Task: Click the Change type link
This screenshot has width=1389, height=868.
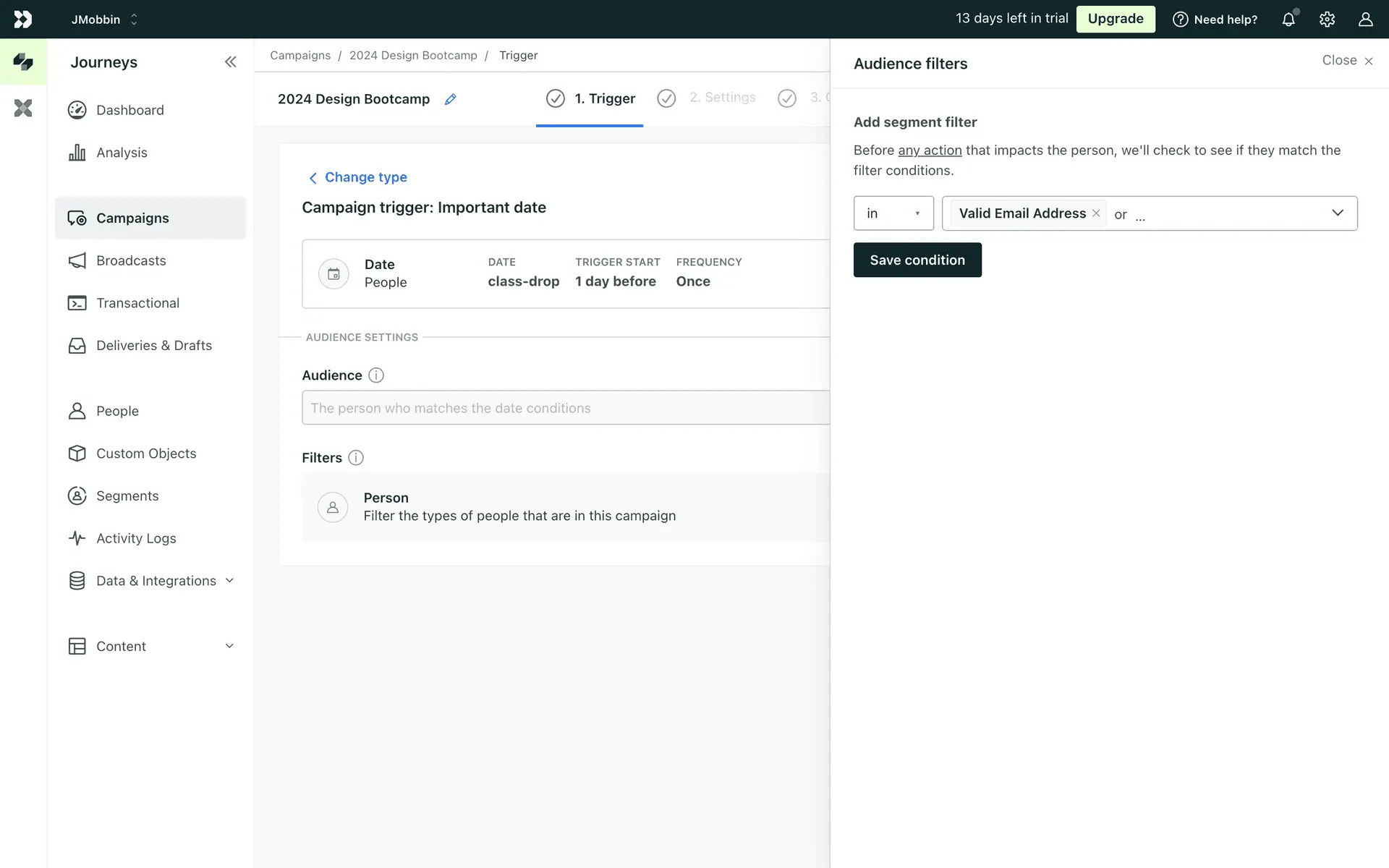Action: pyautogui.click(x=365, y=177)
